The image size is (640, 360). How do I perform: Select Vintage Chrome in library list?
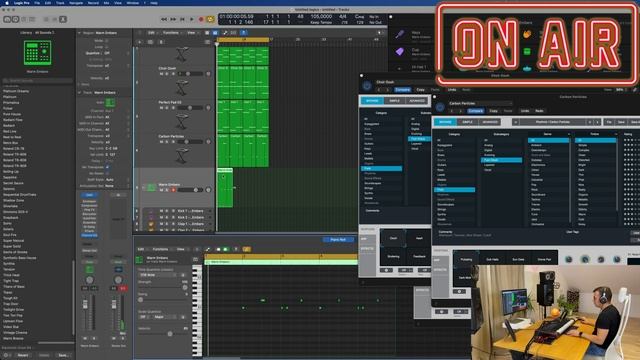(x=15, y=333)
